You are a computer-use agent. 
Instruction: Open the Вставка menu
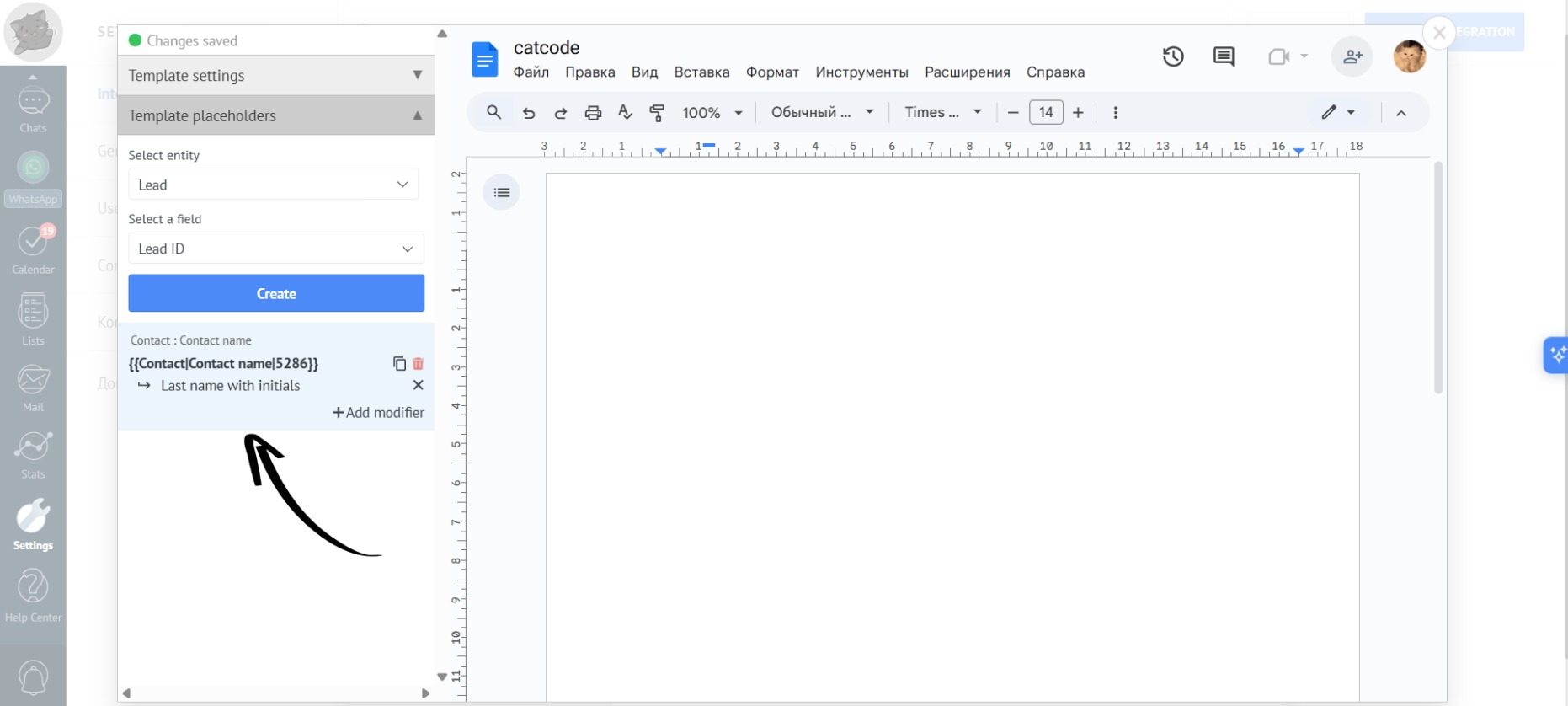click(x=701, y=72)
